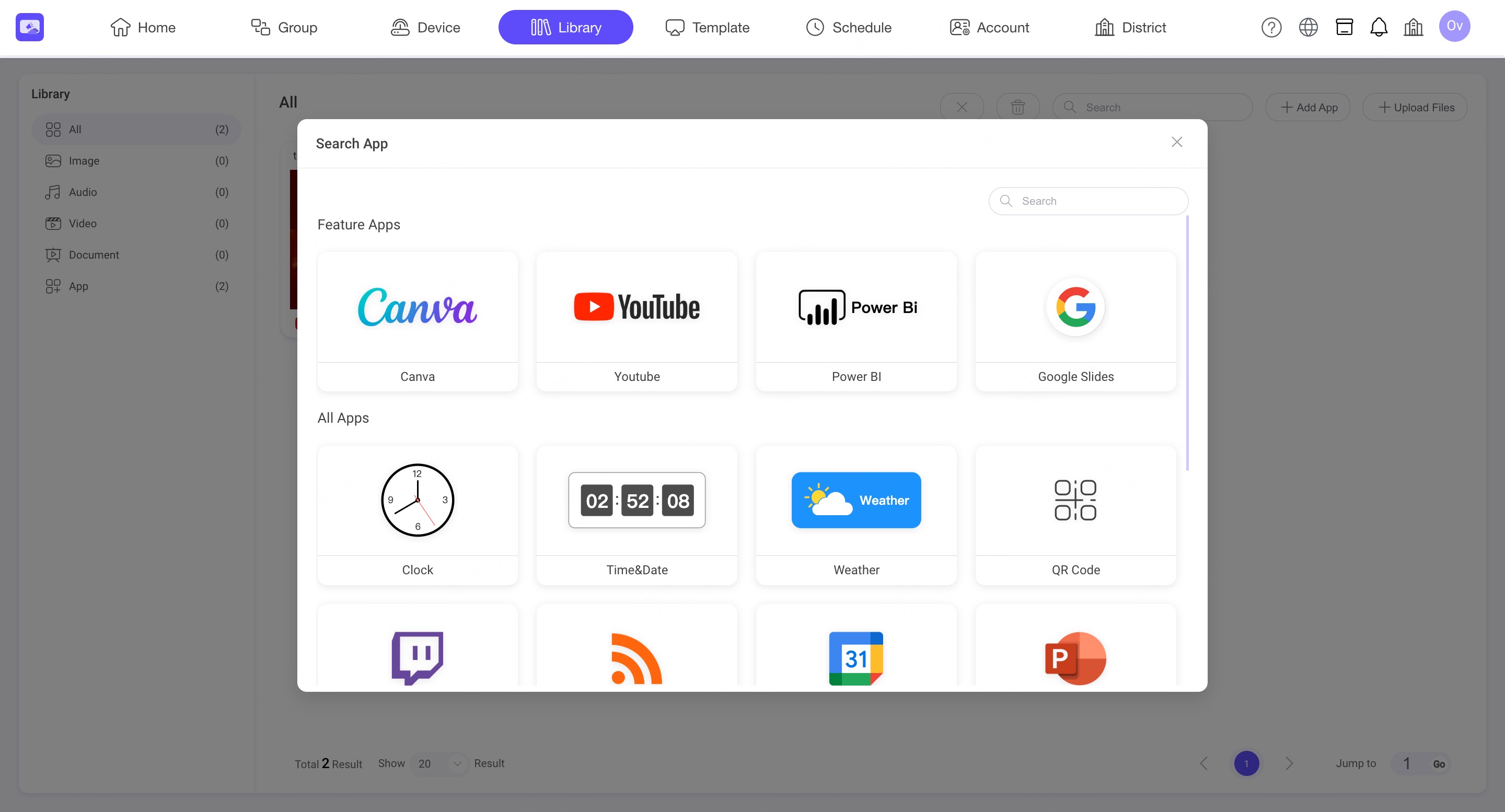Switch to the Schedule tab

pyautogui.click(x=848, y=28)
